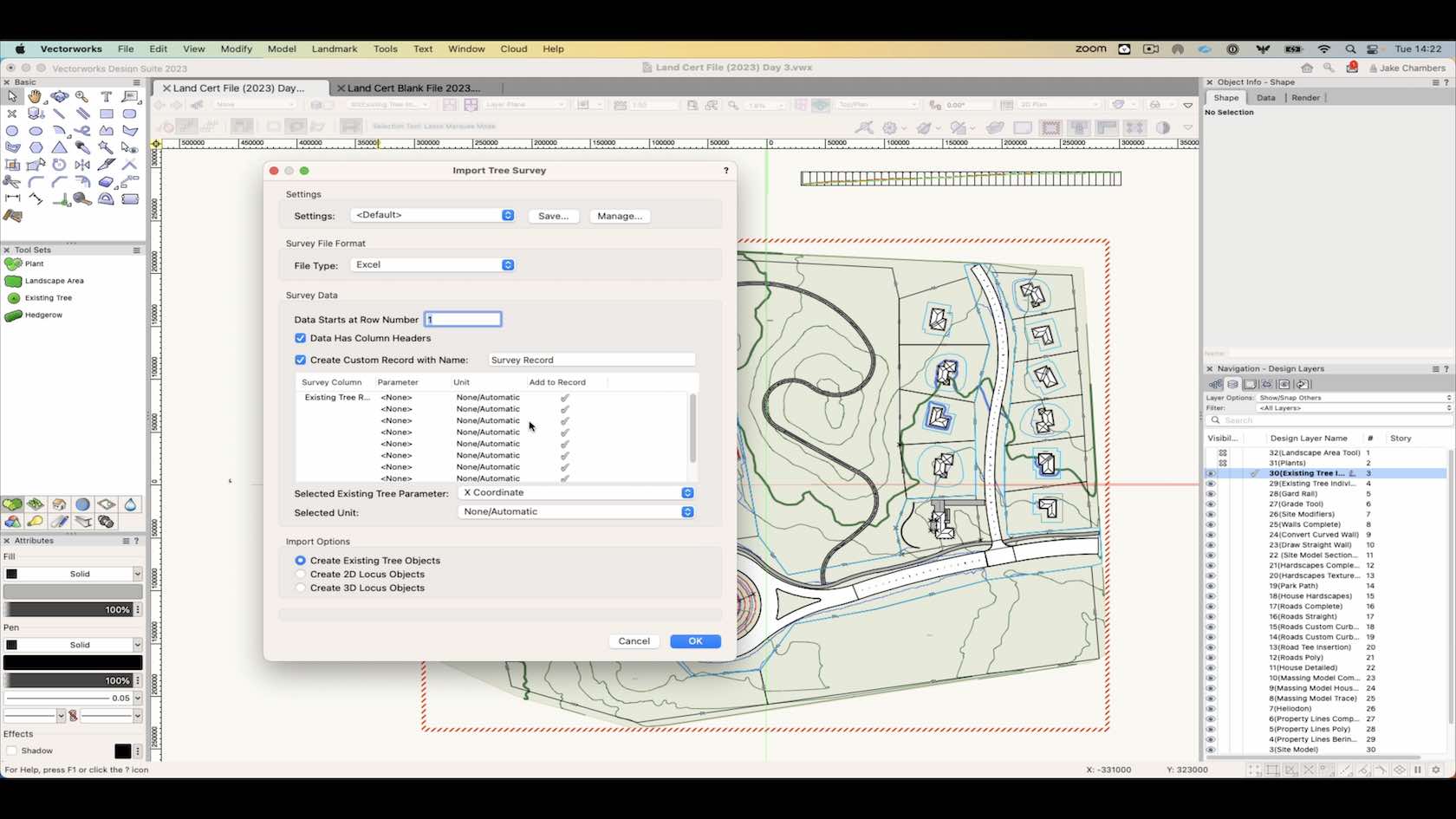Toggle visibility of the 28(Gard Rail) layer
The height and width of the screenshot is (819, 1456).
(x=1211, y=493)
